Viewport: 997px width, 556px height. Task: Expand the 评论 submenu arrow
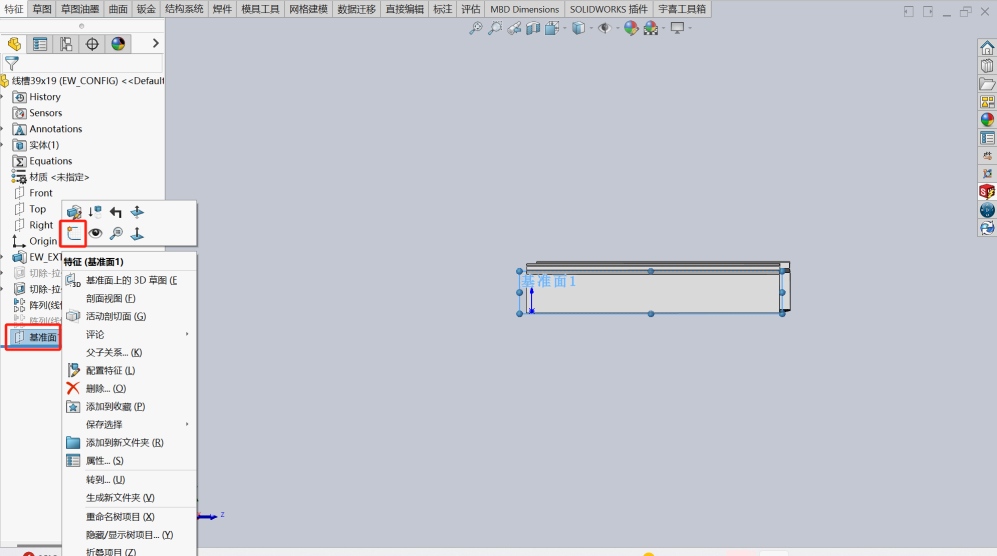187,334
